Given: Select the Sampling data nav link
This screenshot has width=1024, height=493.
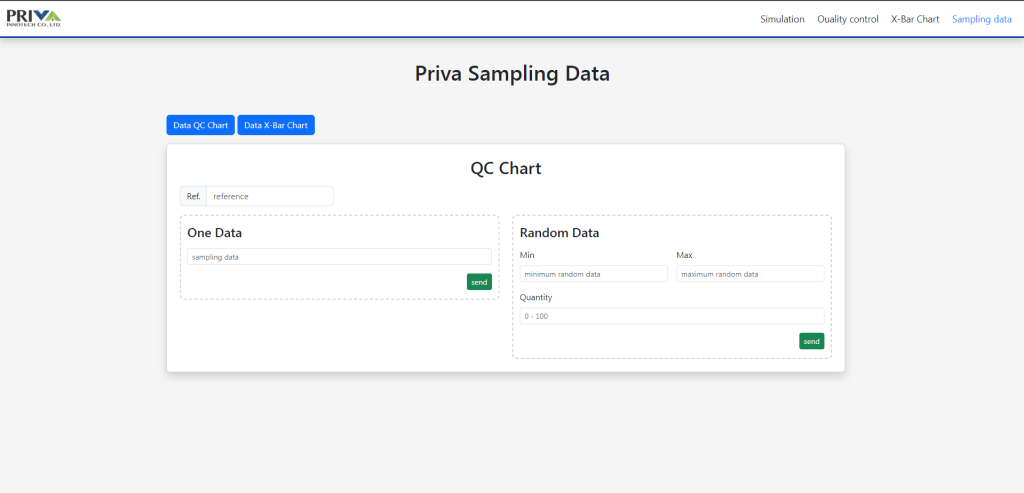Looking at the screenshot, I should coord(982,20).
